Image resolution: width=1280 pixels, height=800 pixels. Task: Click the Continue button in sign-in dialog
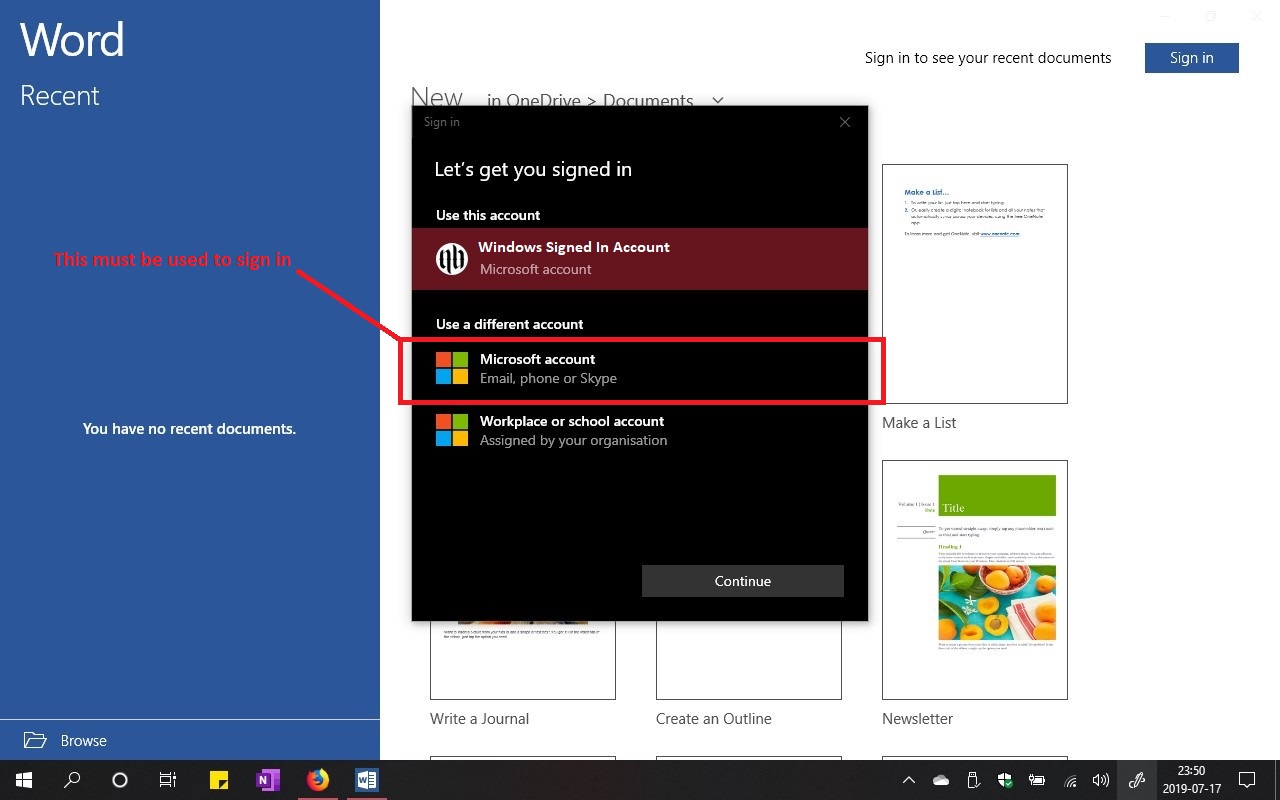743,581
